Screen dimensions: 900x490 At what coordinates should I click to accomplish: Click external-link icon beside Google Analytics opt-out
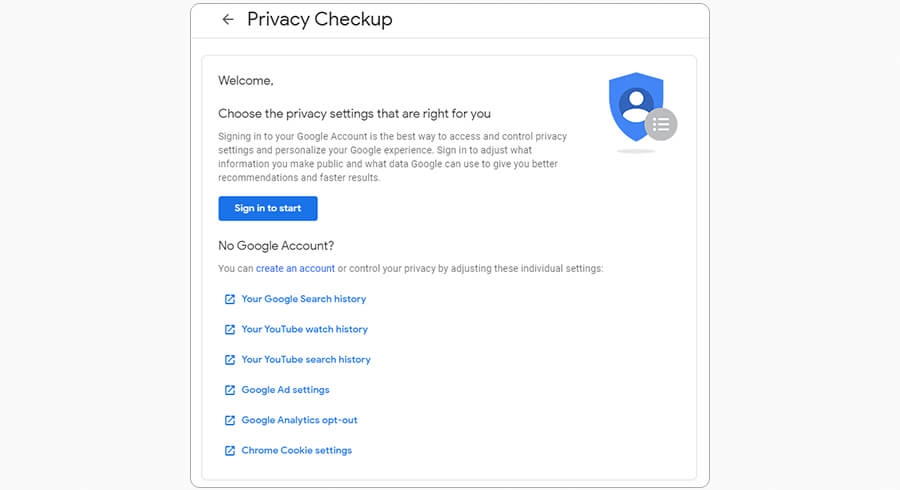click(230, 420)
